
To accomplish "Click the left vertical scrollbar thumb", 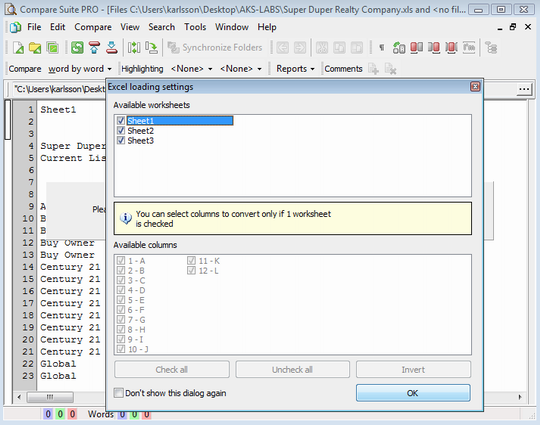I will pyautogui.click(x=8, y=119).
